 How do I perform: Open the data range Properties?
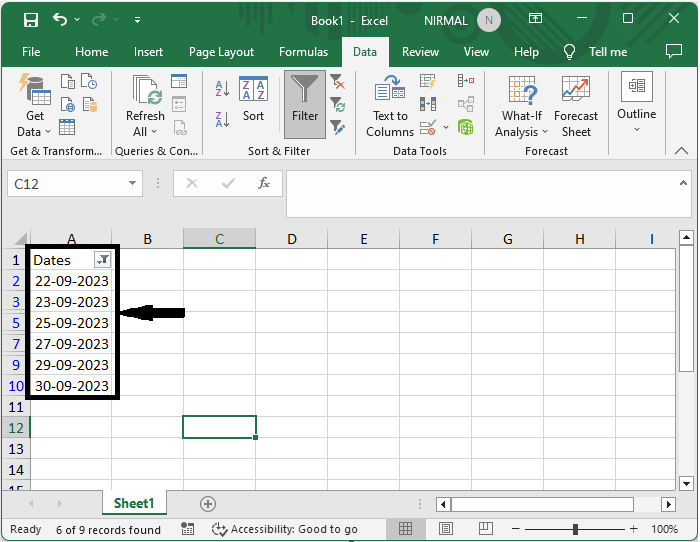point(179,104)
